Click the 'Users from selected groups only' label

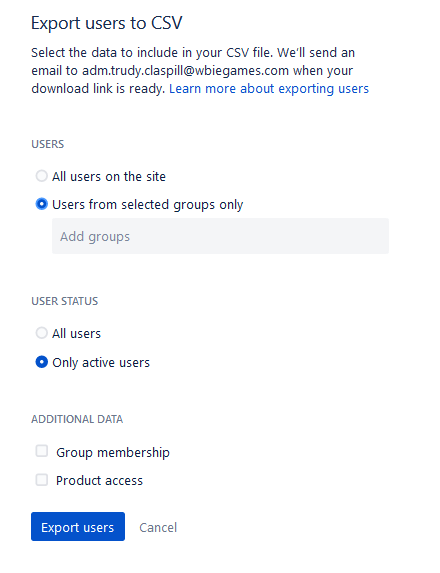(148, 205)
